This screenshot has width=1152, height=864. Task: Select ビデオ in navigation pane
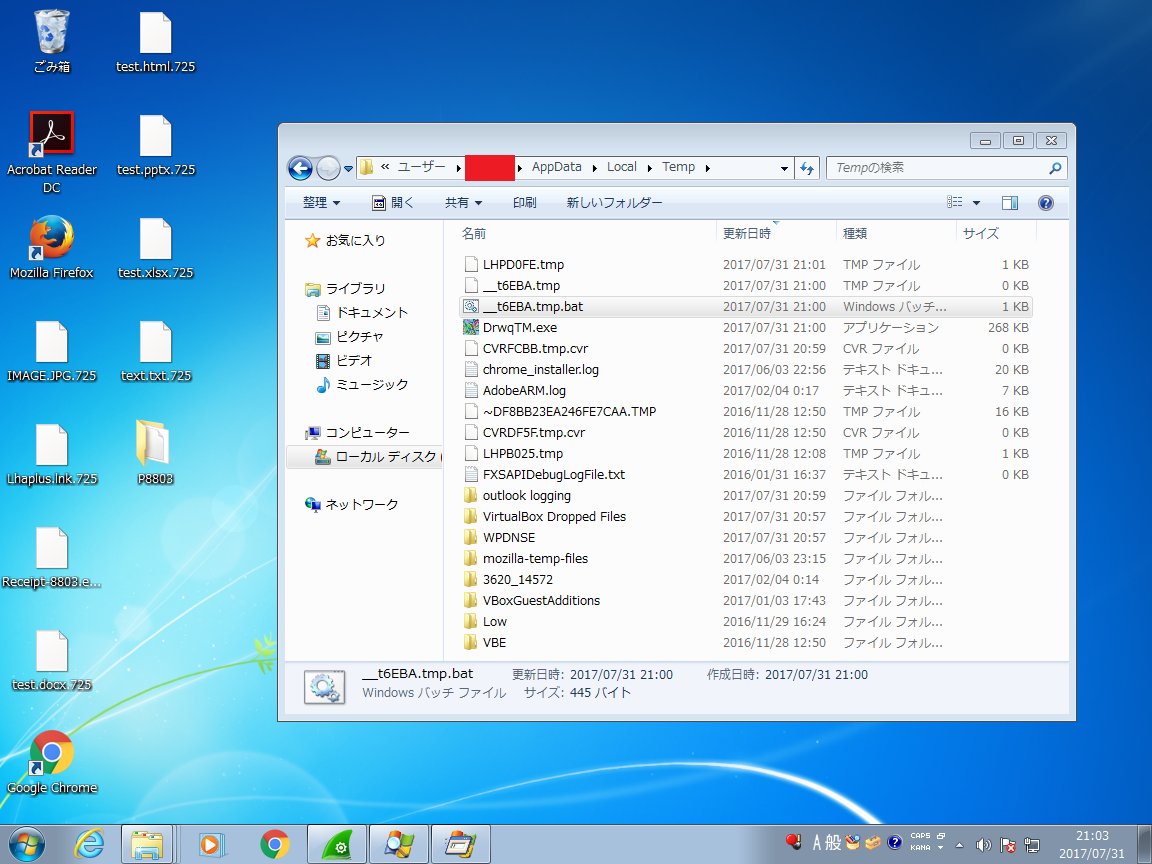coord(345,361)
